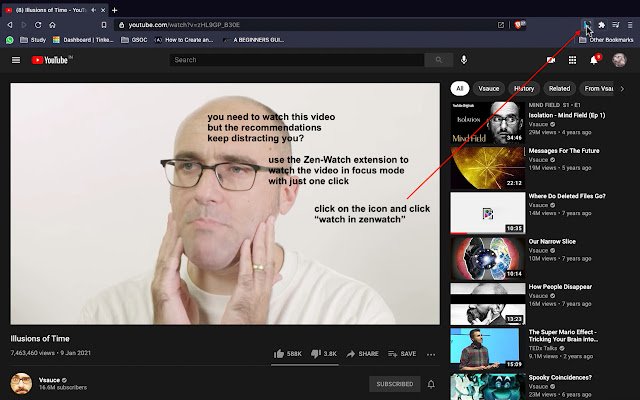Image resolution: width=640 pixels, height=400 pixels.
Task: Click the search magnifier button
Action: [x=439, y=60]
